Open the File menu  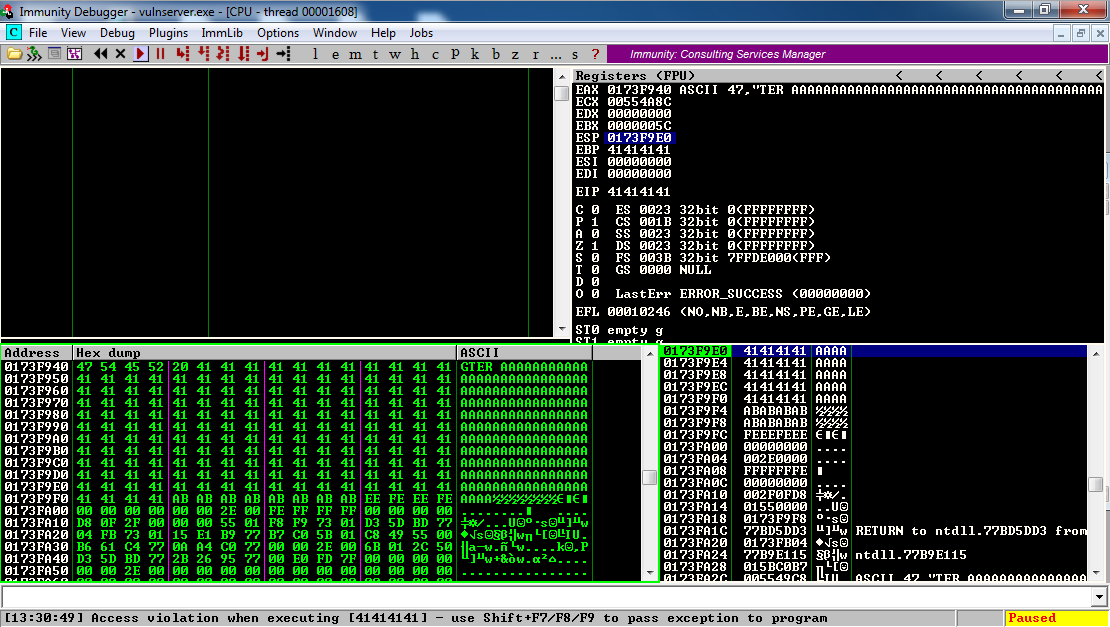38,33
